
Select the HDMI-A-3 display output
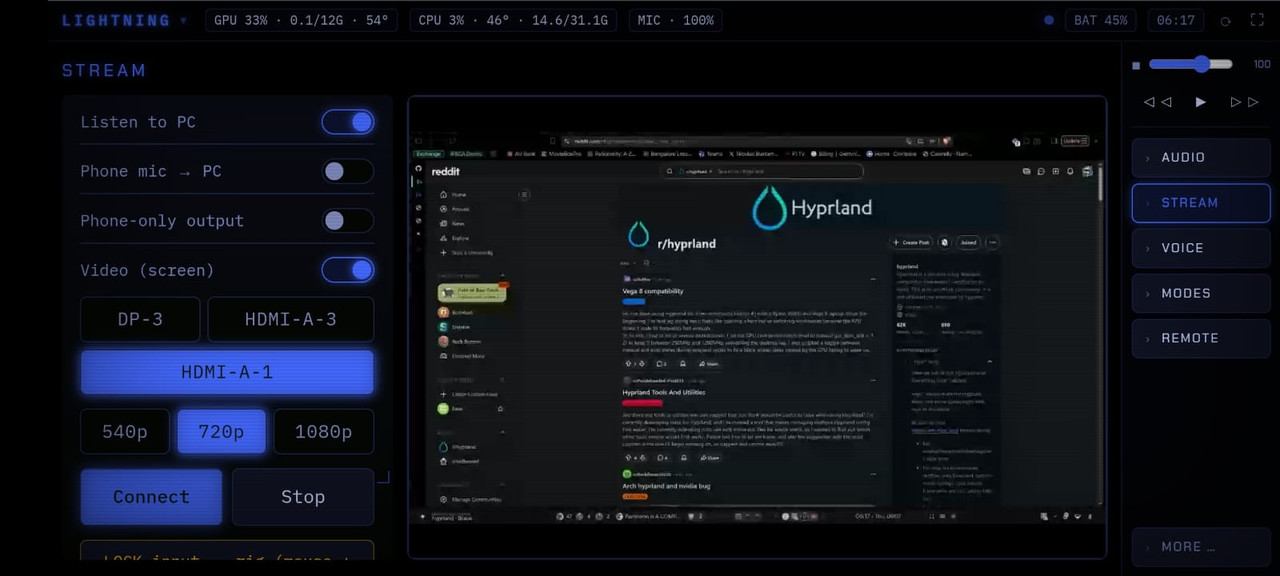tap(291, 319)
